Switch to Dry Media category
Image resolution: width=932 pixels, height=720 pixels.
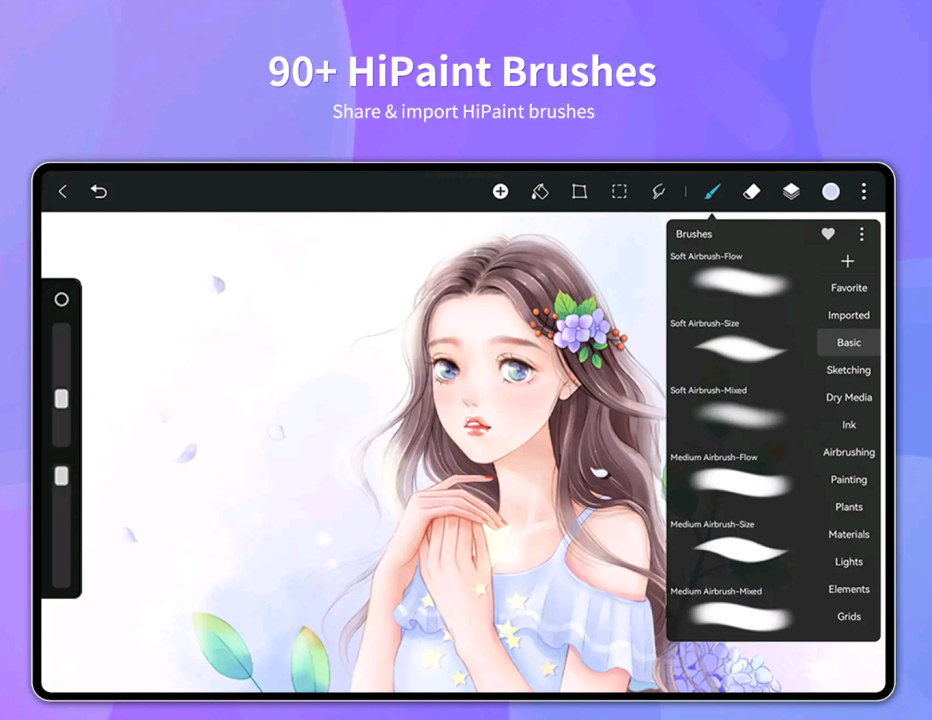tap(849, 397)
